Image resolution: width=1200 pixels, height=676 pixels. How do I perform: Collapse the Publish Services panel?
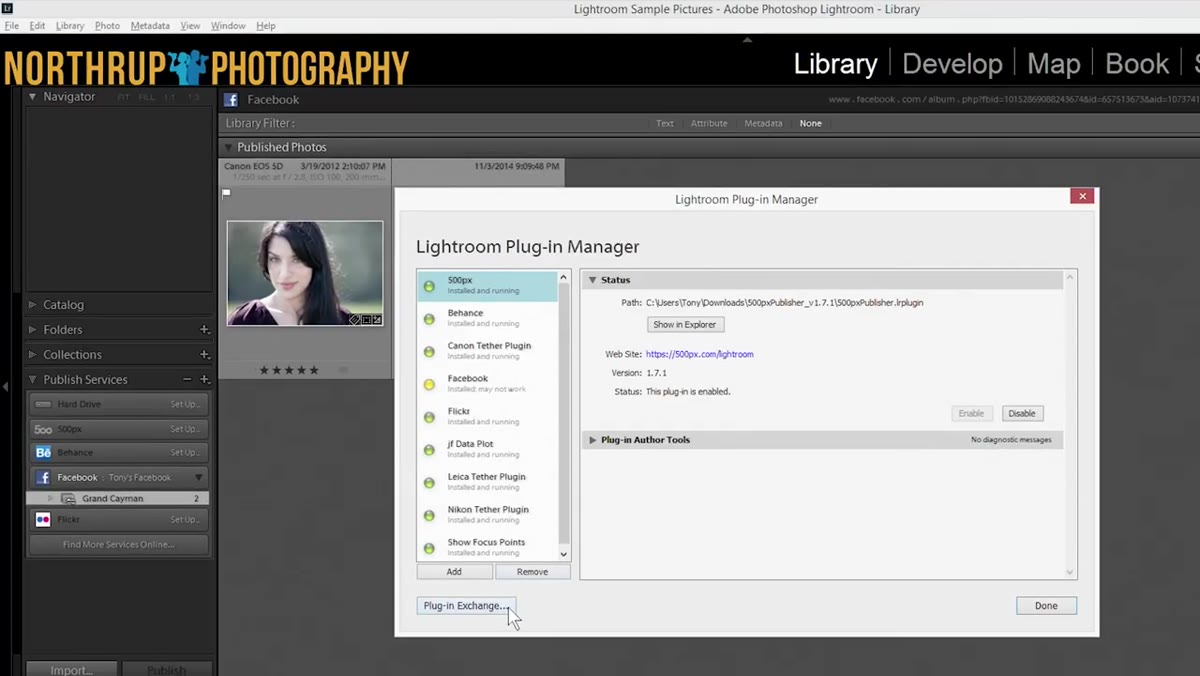click(32, 380)
